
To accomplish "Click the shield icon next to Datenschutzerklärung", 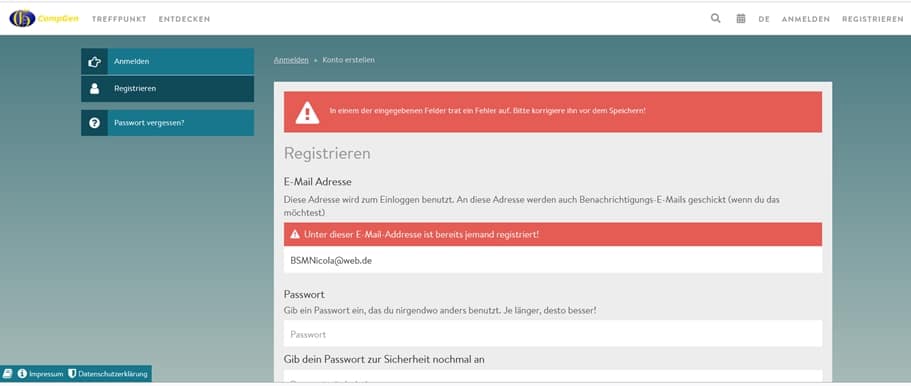I will (72, 374).
